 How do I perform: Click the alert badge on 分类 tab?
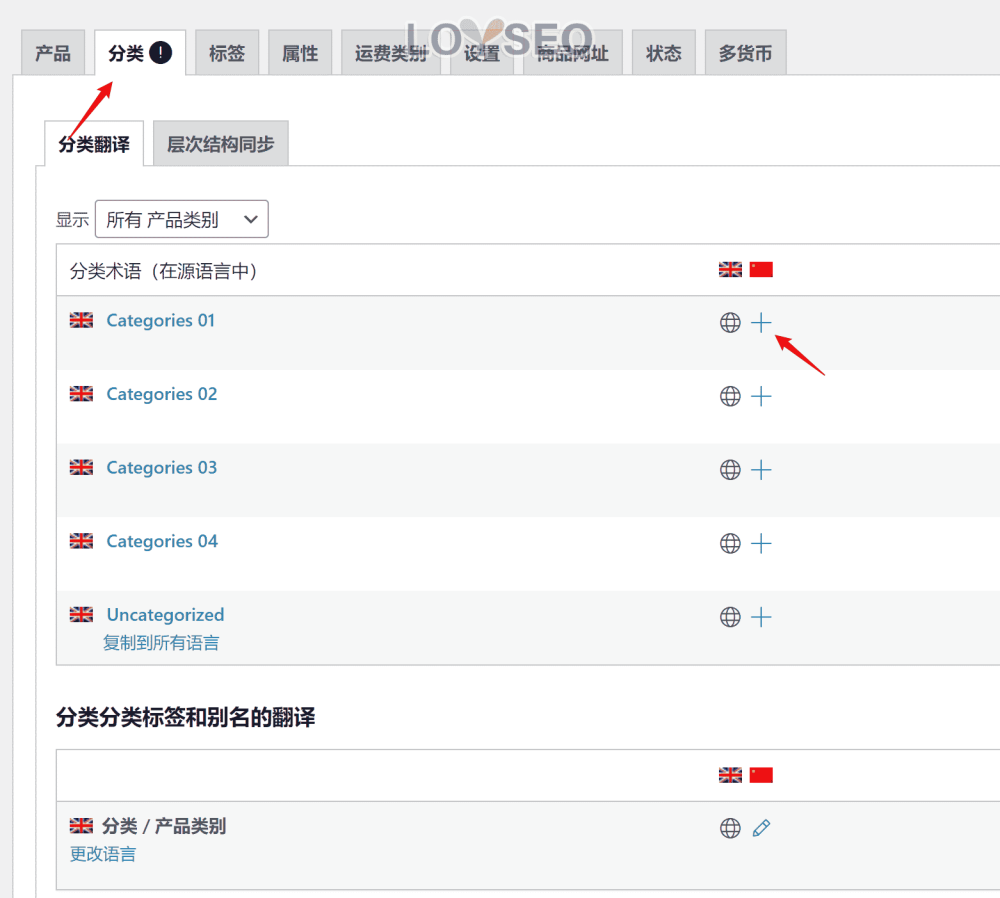[161, 52]
